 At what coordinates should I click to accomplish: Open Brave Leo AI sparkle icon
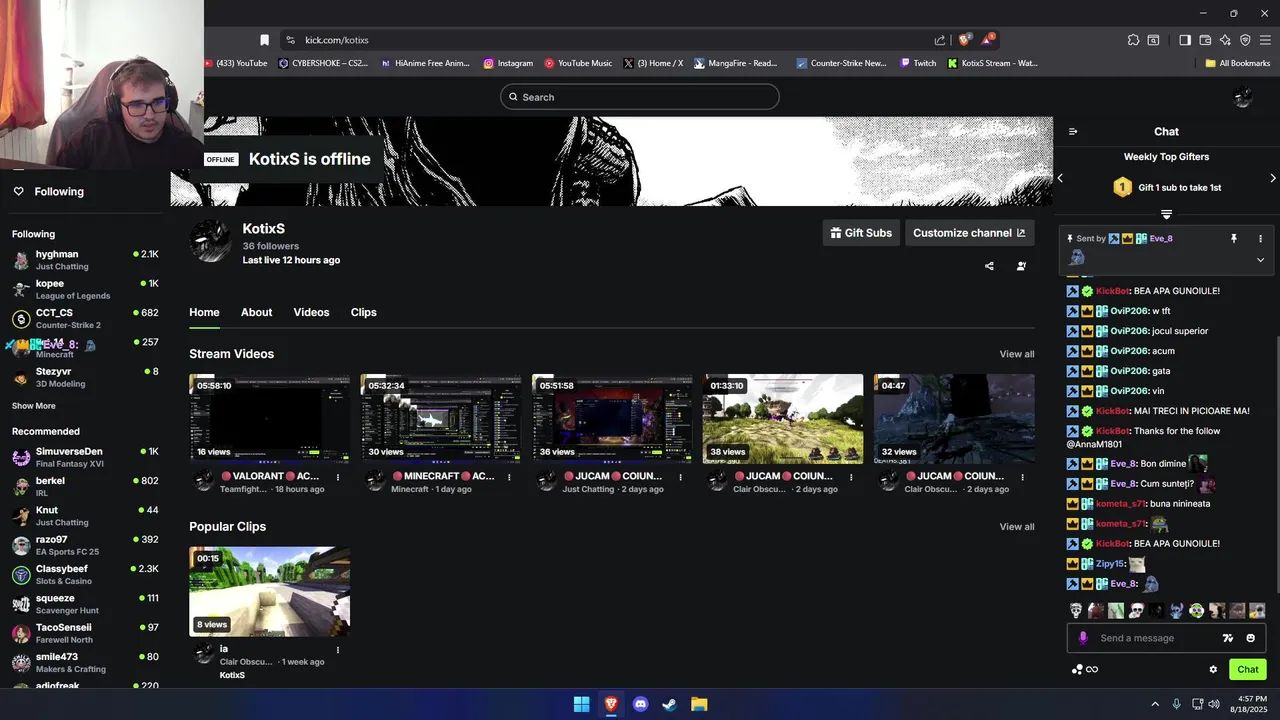click(1225, 40)
